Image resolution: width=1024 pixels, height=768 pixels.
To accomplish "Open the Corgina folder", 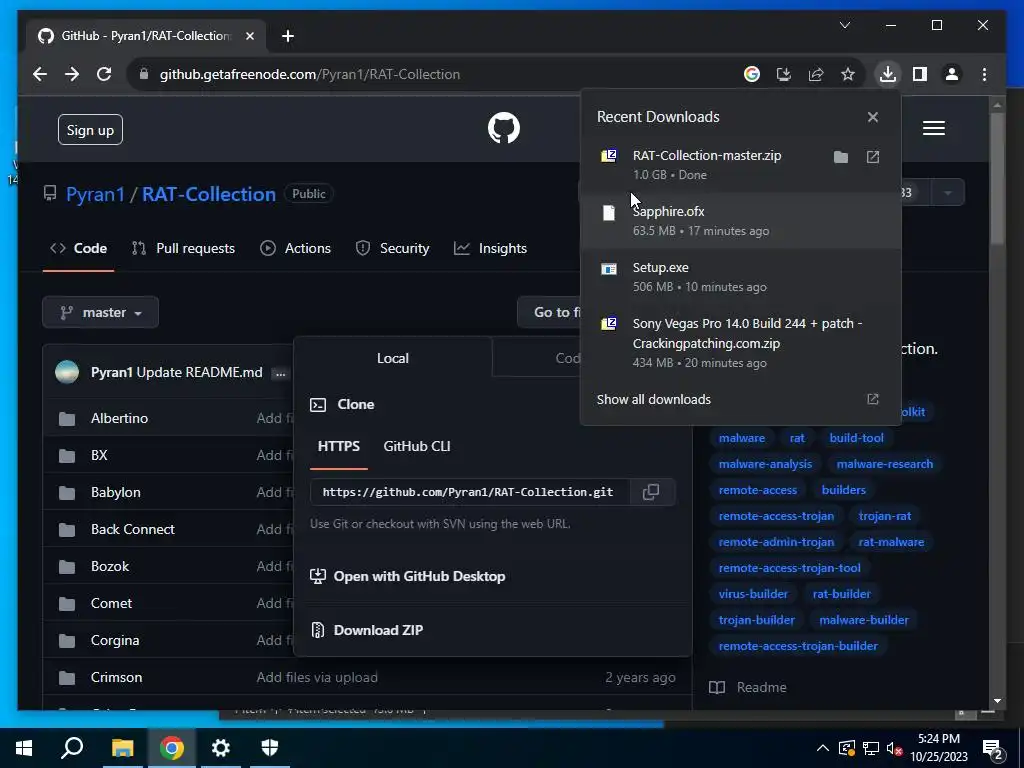I will tap(115, 640).
